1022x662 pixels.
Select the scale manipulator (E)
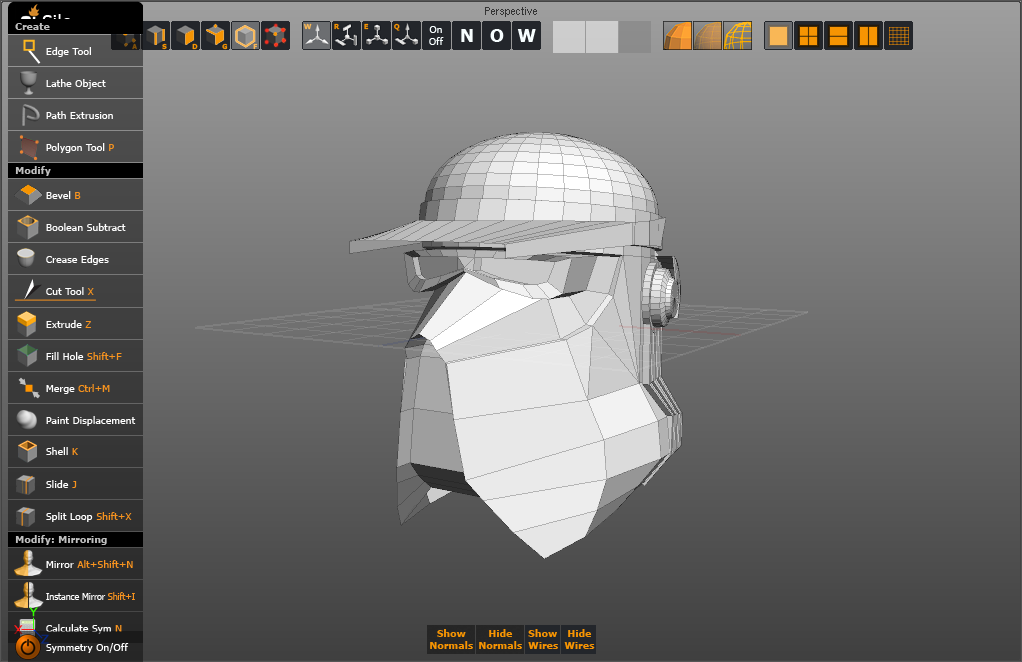point(376,36)
